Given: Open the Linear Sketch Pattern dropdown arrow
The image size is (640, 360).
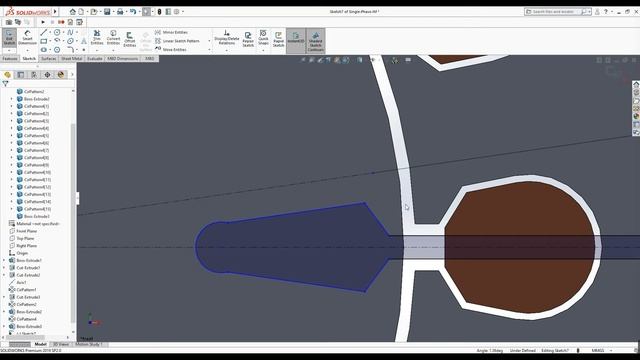Looking at the screenshot, I should [x=209, y=41].
